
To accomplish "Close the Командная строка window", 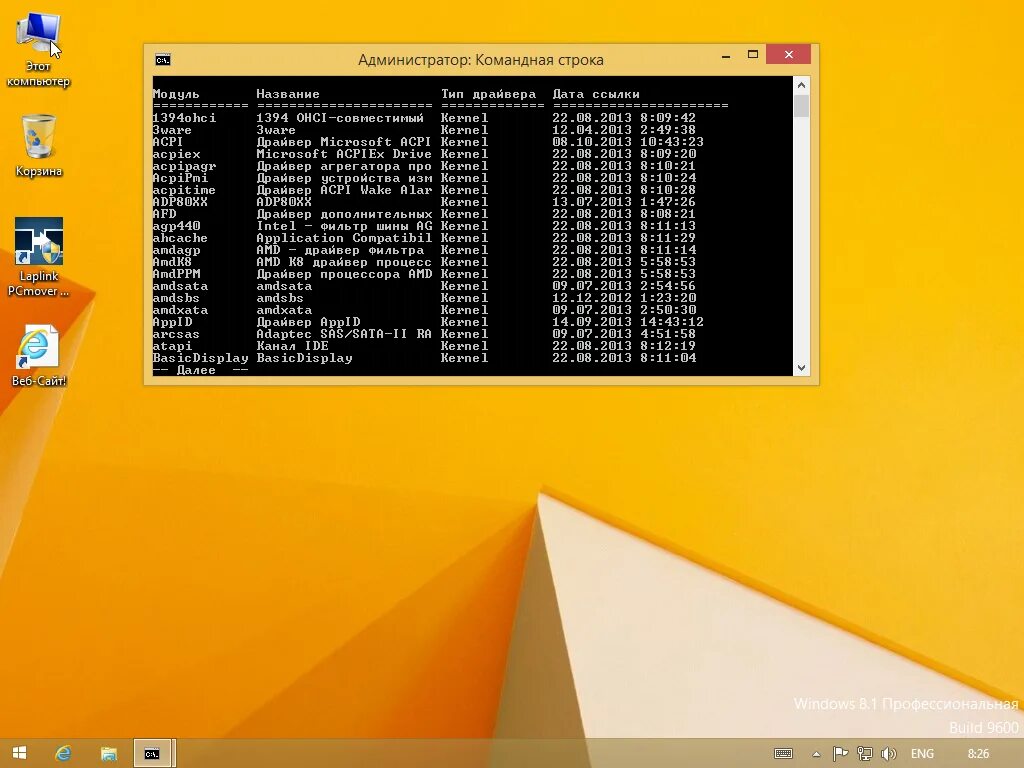I will click(x=788, y=54).
